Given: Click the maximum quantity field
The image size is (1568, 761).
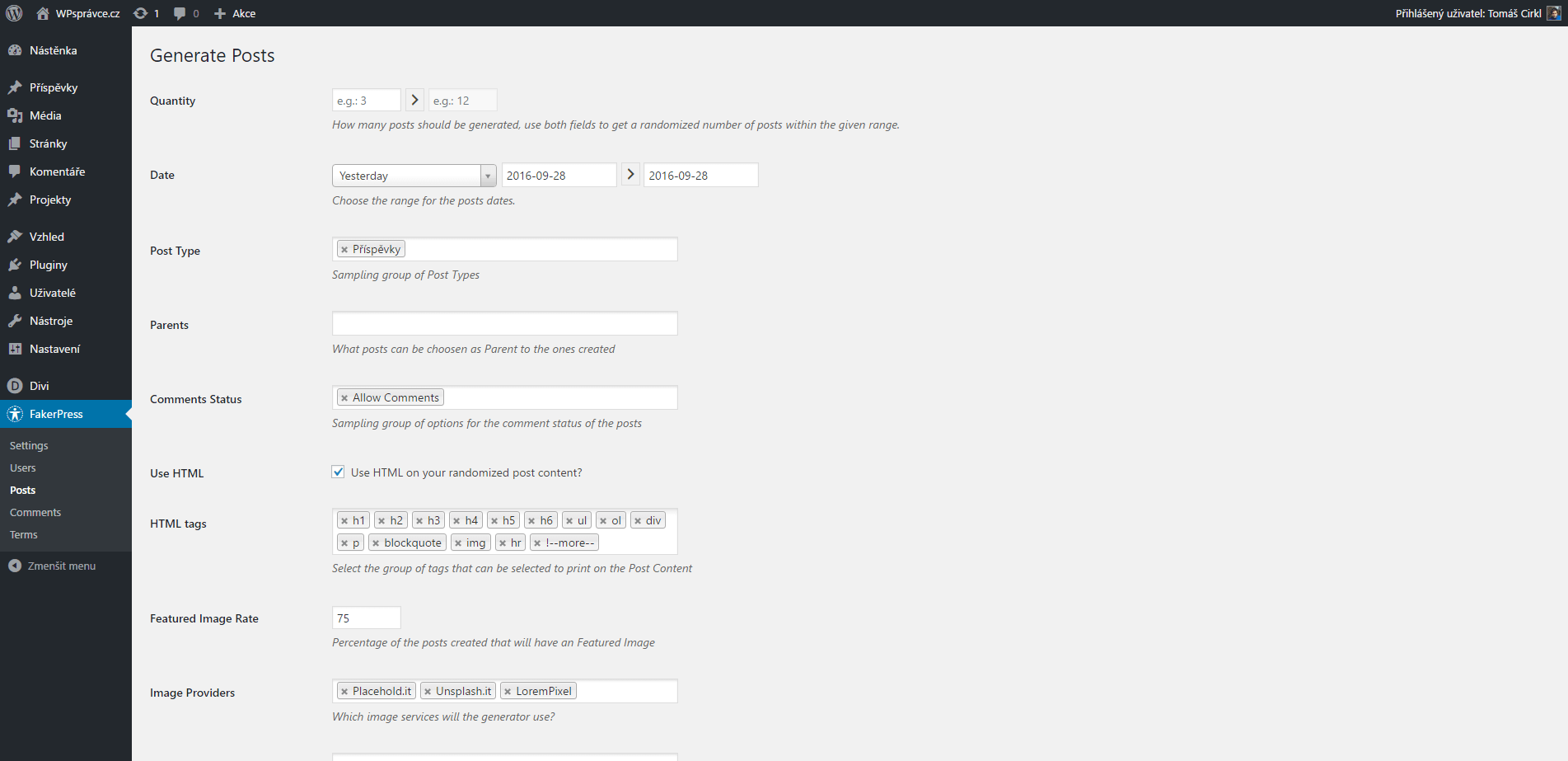Looking at the screenshot, I should (463, 101).
